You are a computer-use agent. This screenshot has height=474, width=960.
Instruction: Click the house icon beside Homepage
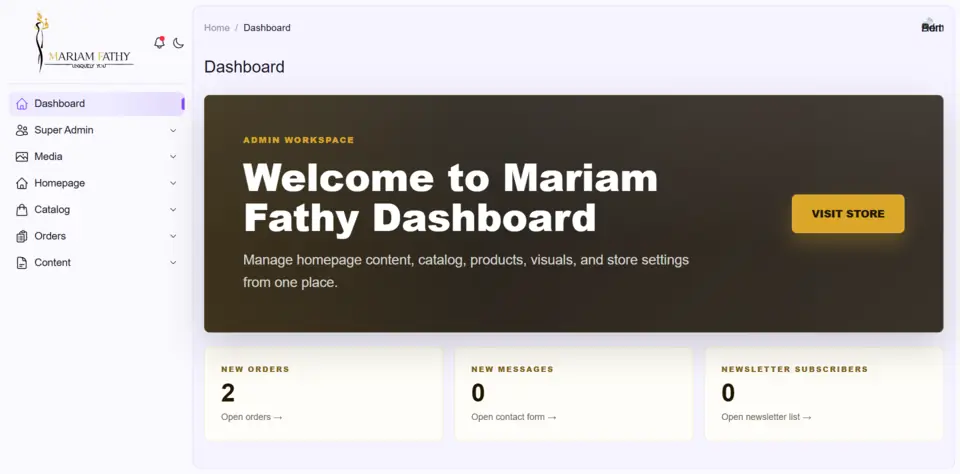pos(22,183)
